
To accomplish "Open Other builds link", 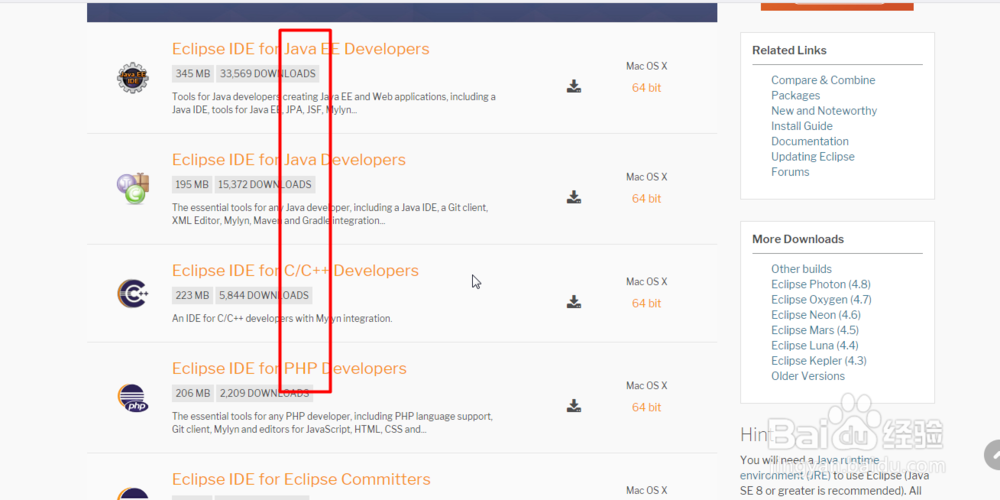I will point(801,269).
